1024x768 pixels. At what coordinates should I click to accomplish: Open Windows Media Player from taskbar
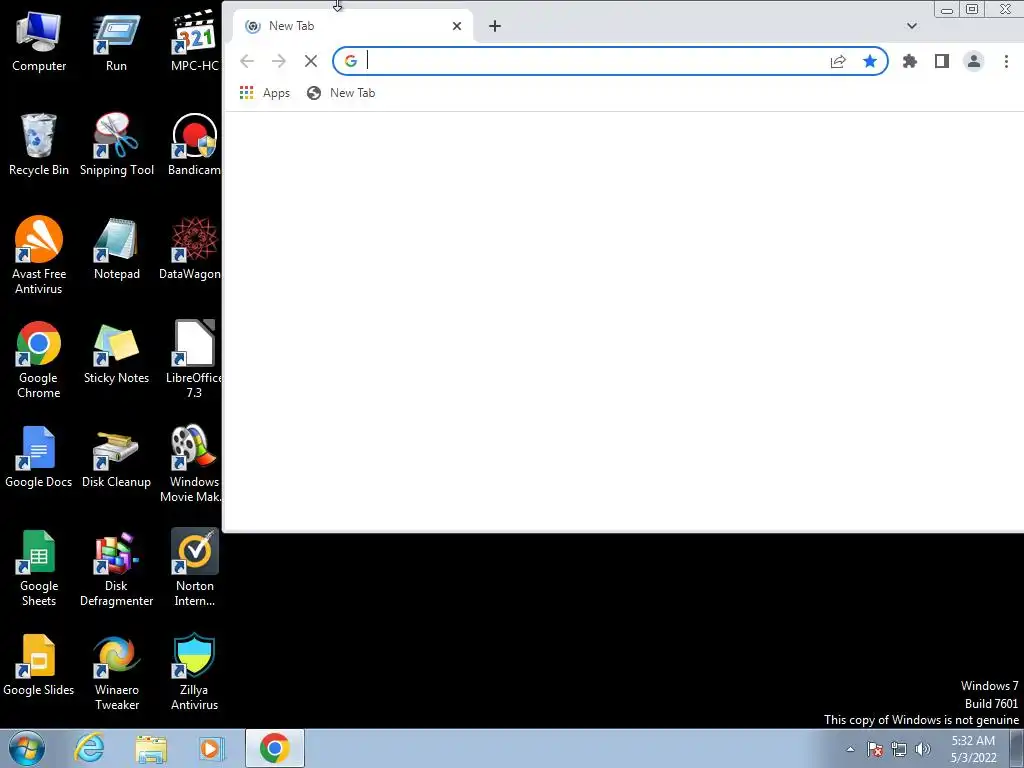210,748
